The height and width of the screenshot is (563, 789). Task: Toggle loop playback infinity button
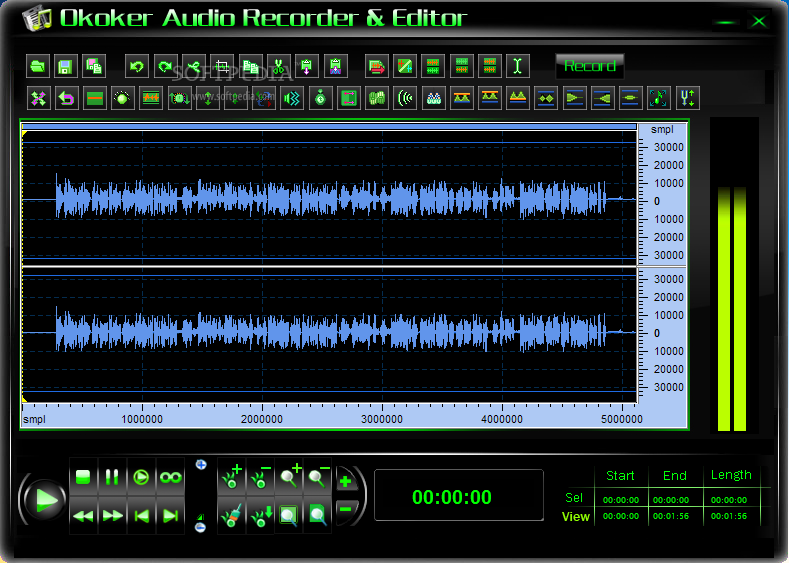[x=170, y=477]
